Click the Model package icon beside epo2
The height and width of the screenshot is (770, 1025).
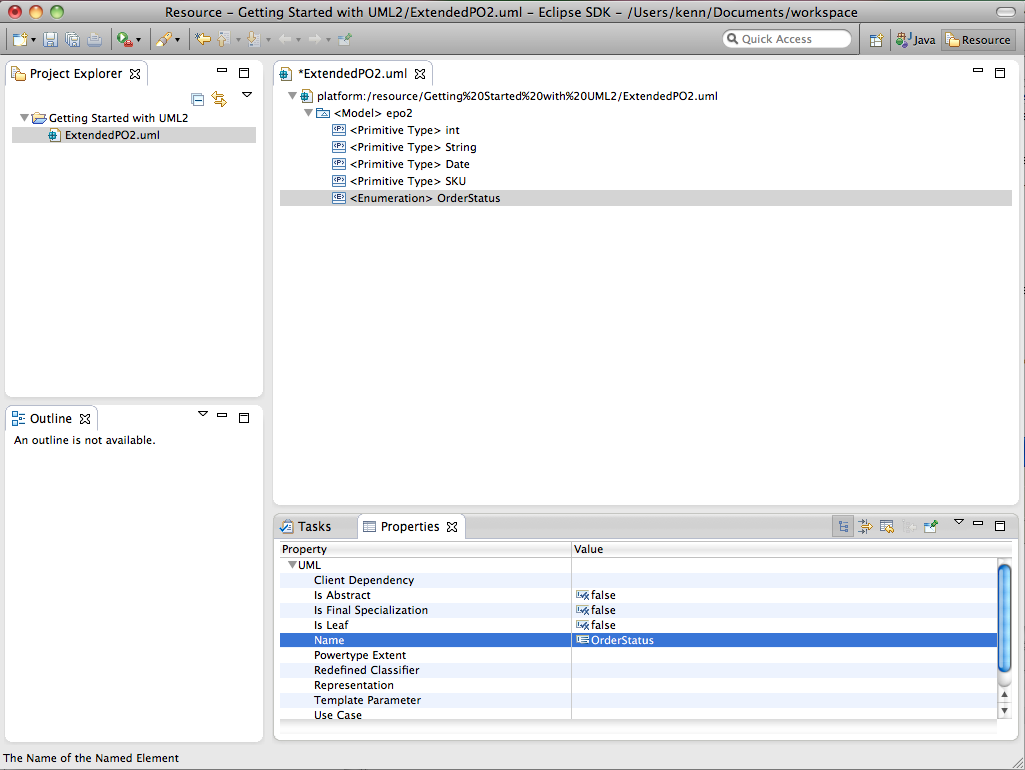click(323, 113)
